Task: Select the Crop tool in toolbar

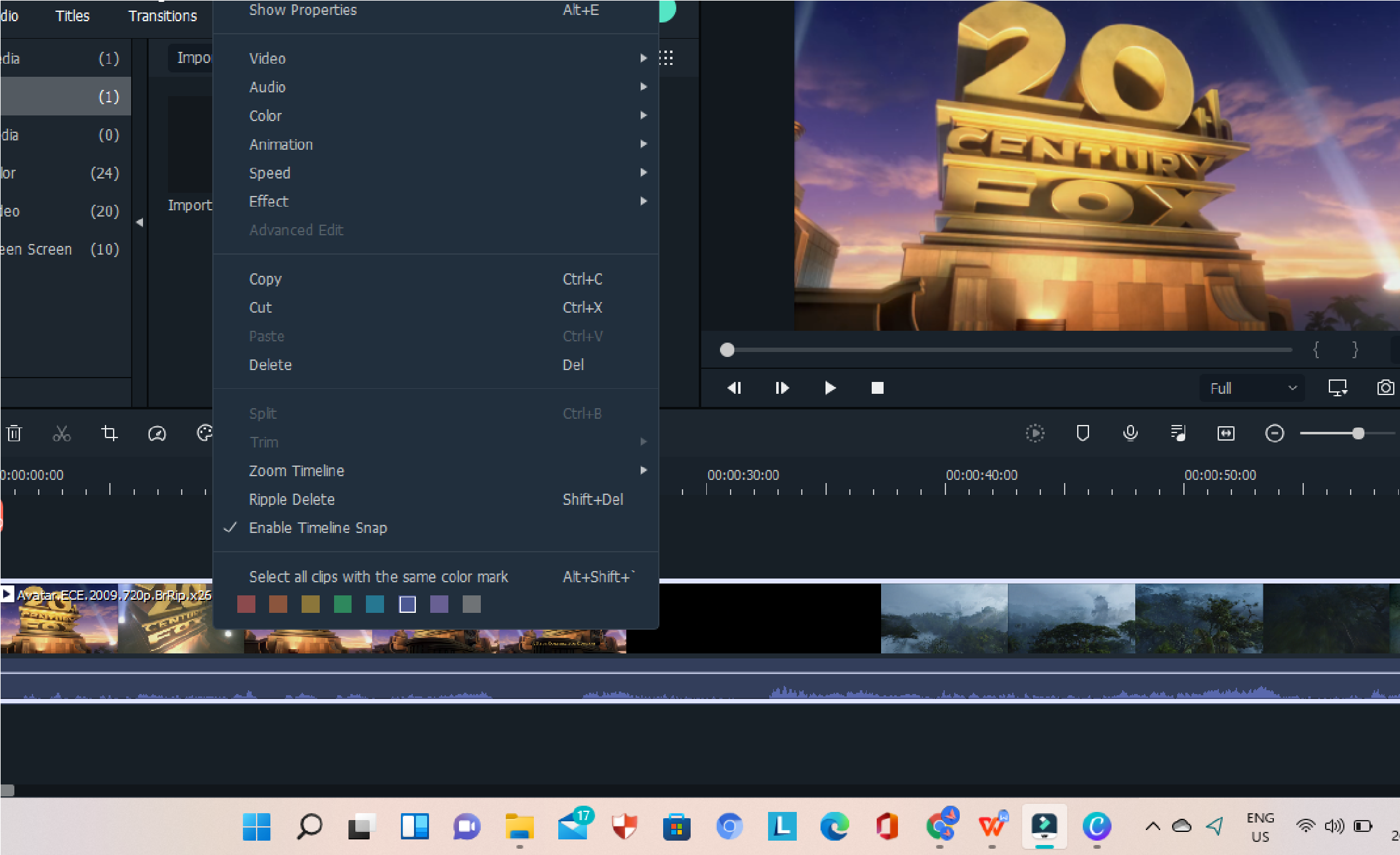Action: point(108,433)
